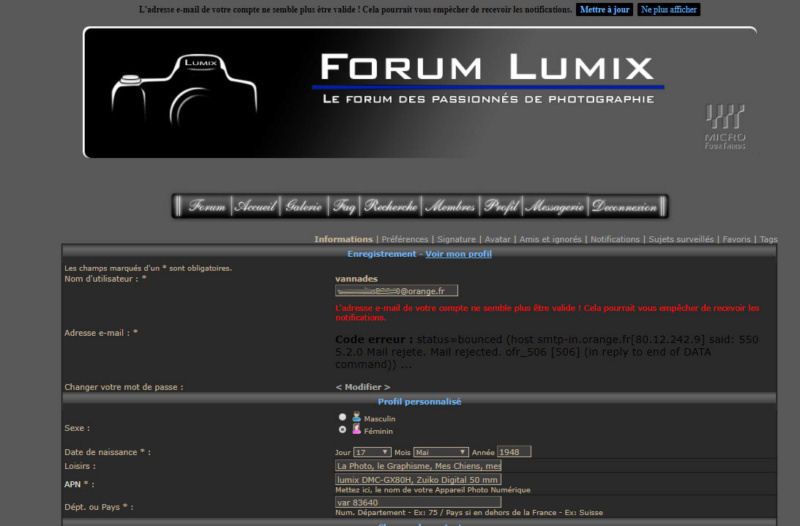Open the Sujets surveillés tab

[681, 239]
